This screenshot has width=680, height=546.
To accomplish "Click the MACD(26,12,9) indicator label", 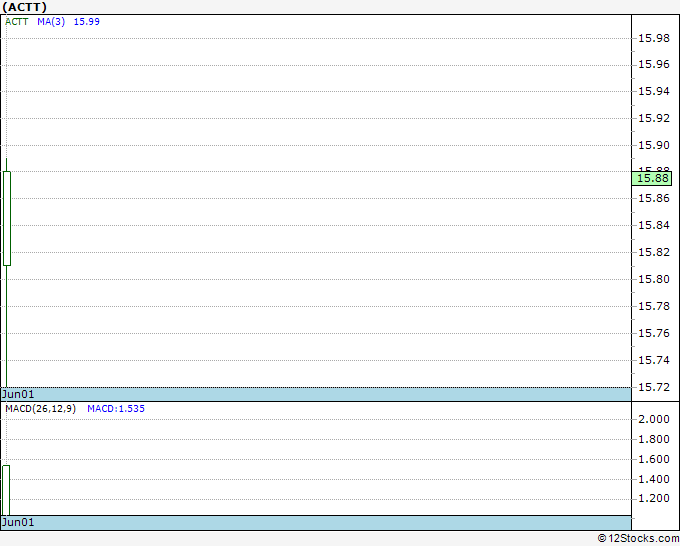I will [x=40, y=409].
